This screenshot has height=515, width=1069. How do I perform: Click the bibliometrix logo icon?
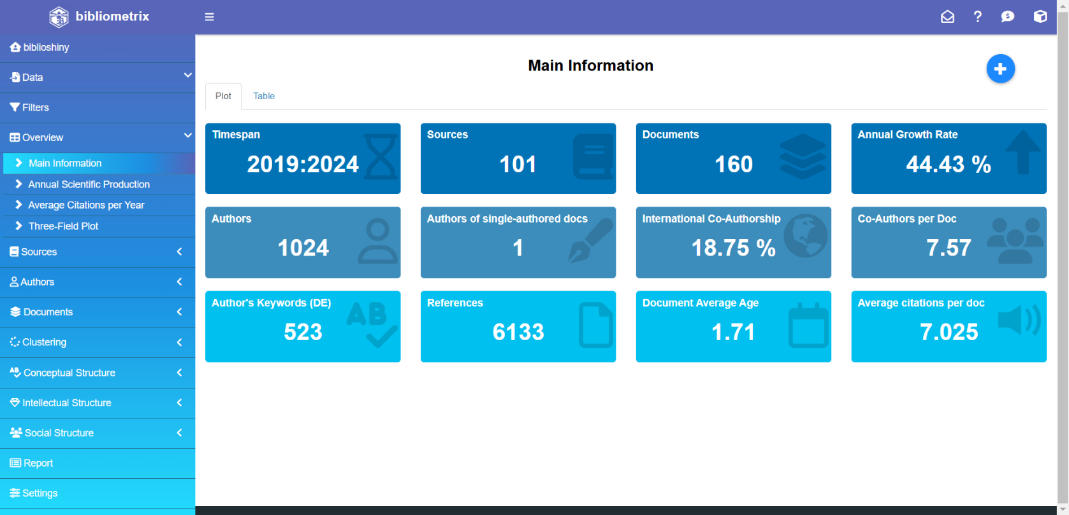59,17
